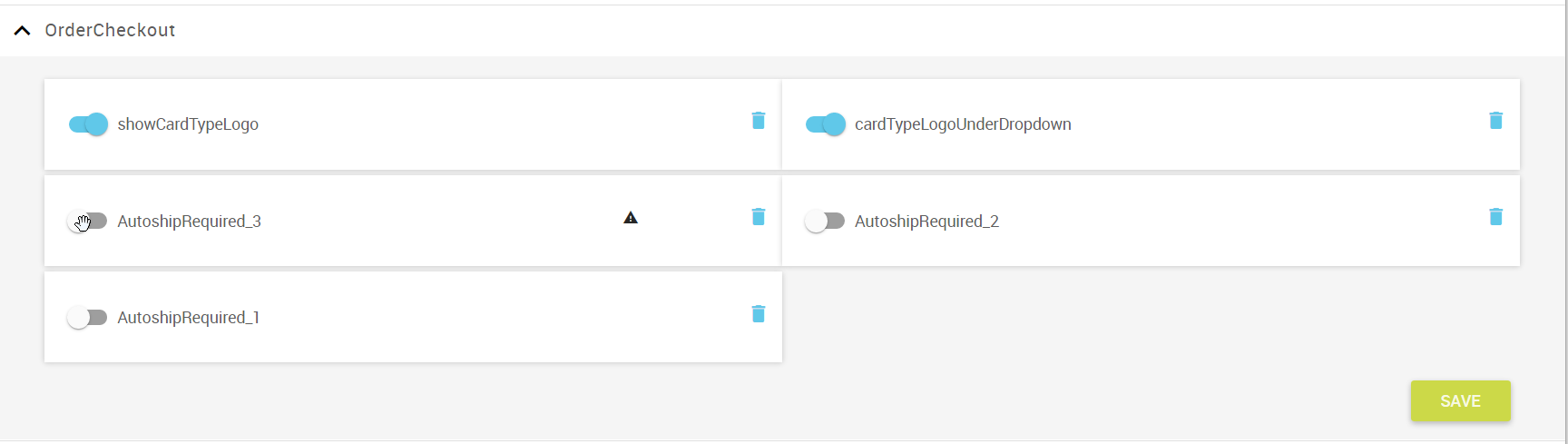Viewport: 1568px width, 444px height.
Task: Click the AutoshipRequired_1 label text
Action: pyautogui.click(x=188, y=318)
